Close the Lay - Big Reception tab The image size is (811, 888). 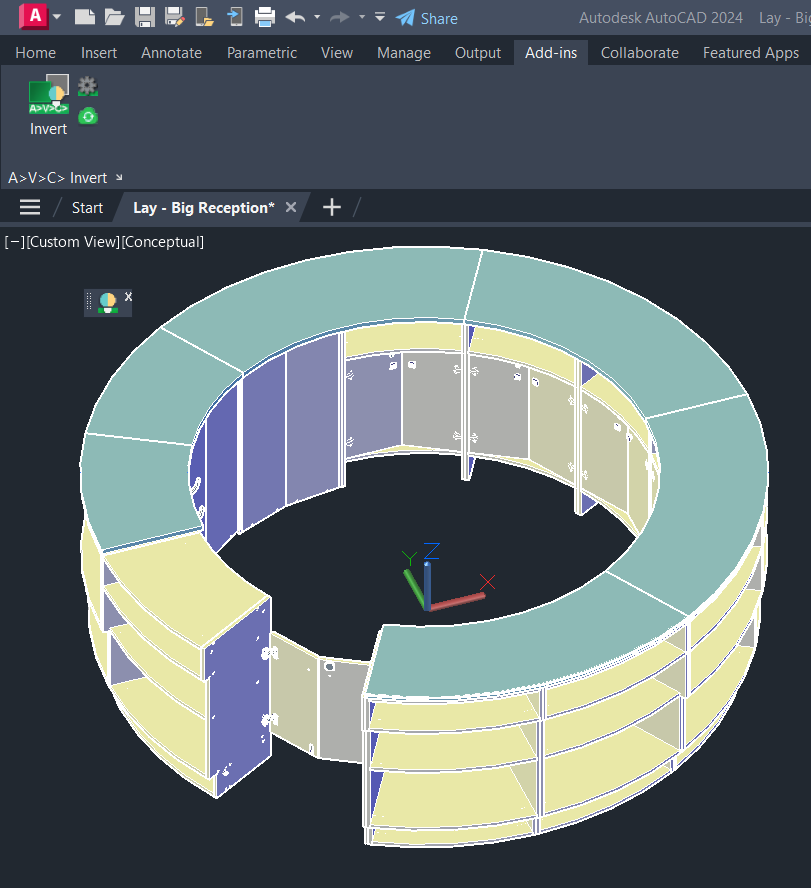tap(291, 207)
